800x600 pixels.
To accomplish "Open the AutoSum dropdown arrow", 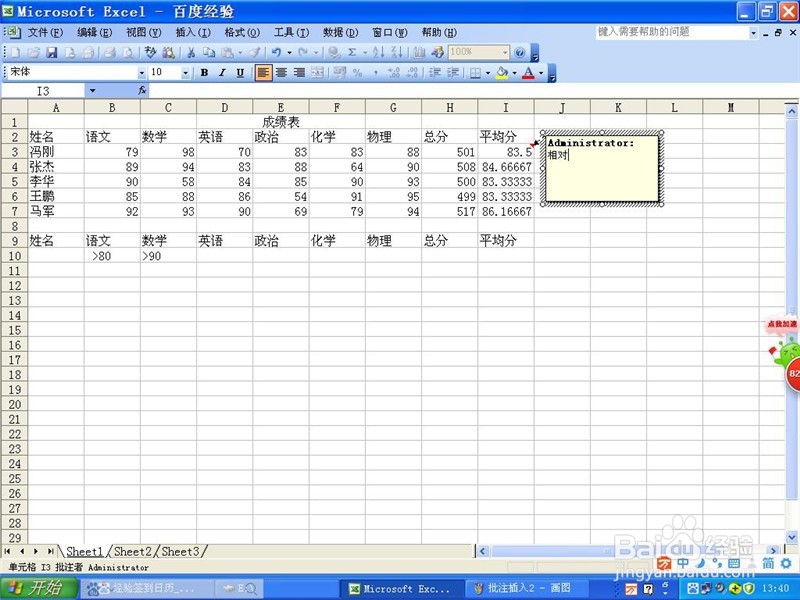I will coord(365,52).
